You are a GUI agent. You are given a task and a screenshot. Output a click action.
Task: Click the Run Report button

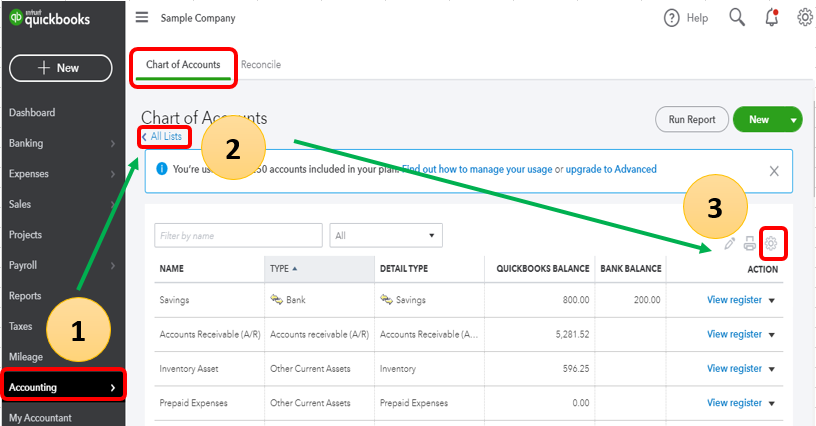[692, 120]
